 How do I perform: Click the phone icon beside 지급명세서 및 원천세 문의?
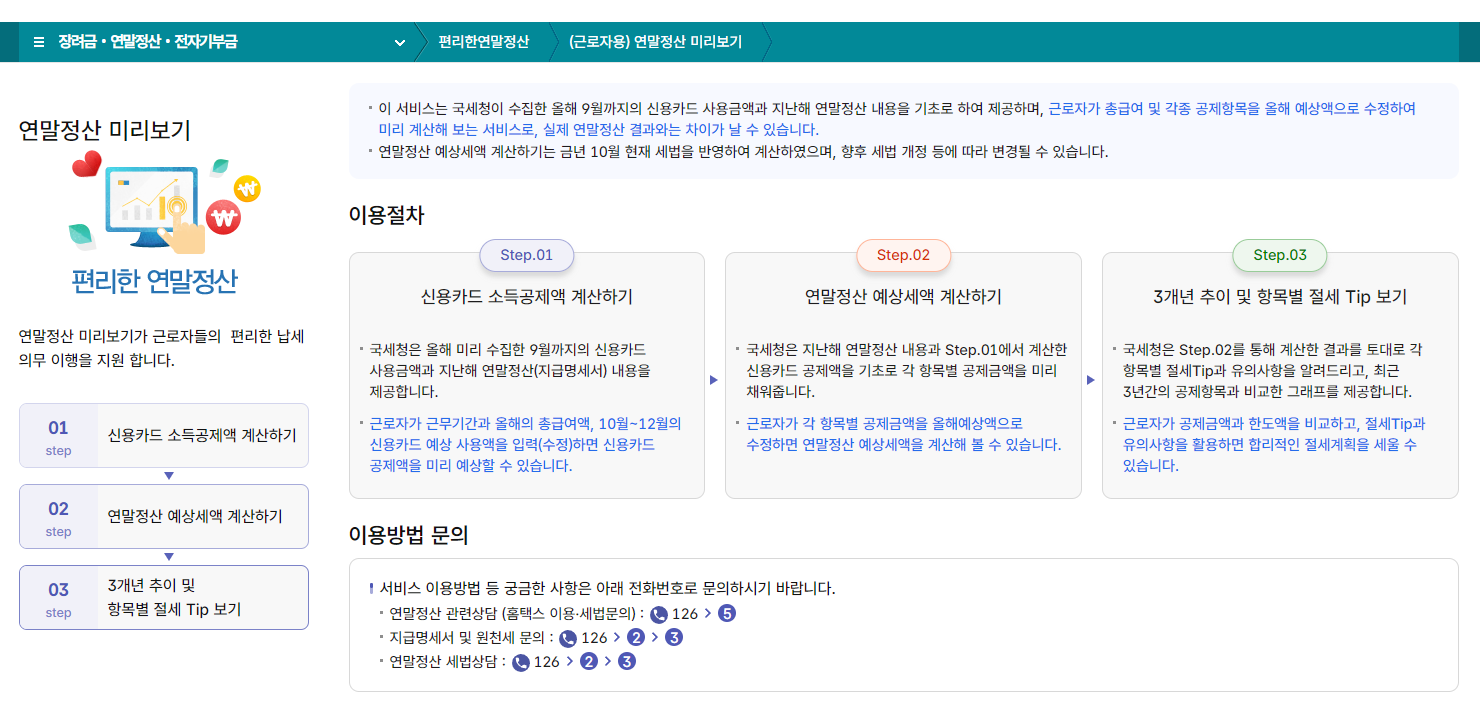[568, 637]
